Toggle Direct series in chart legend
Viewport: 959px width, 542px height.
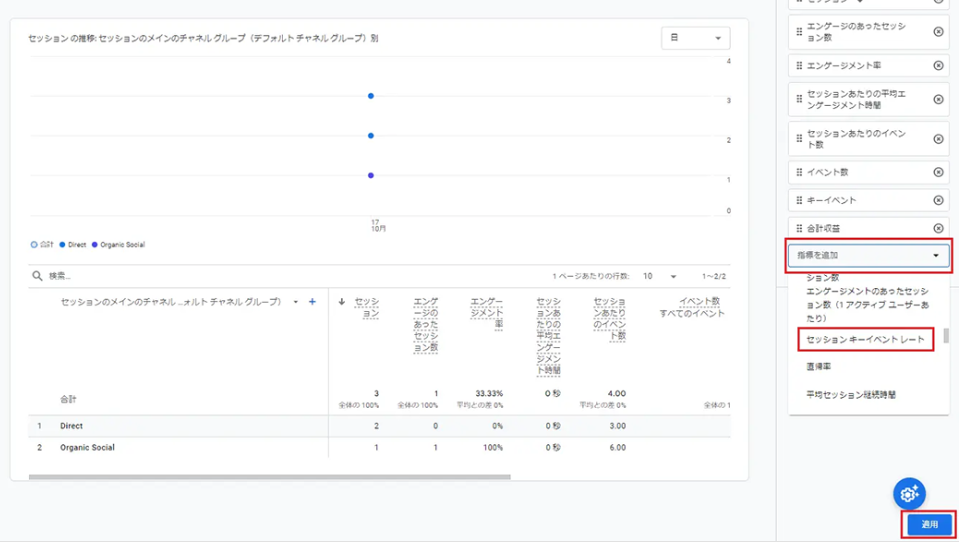pyautogui.click(x=73, y=245)
